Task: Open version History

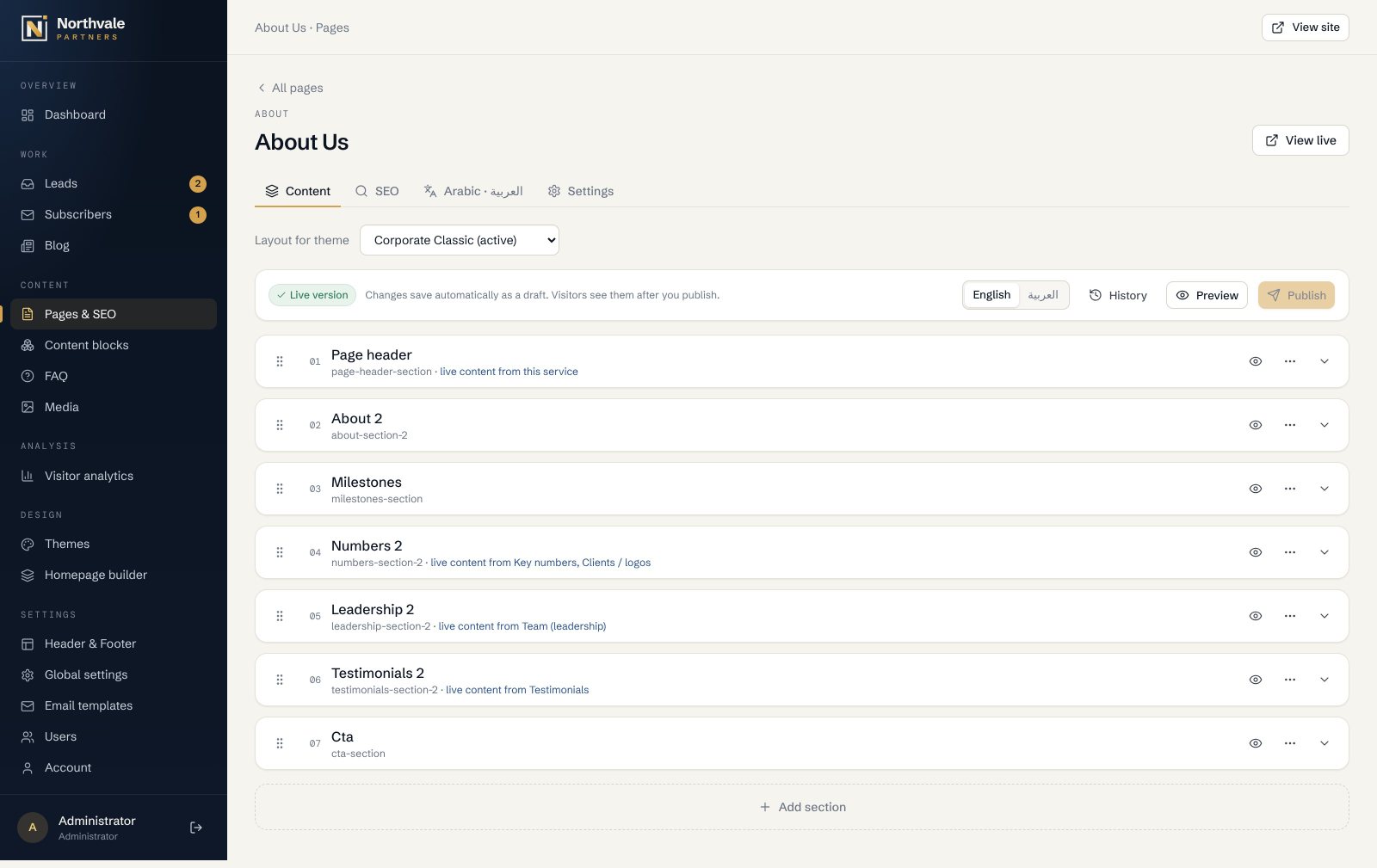Action: click(x=1118, y=295)
